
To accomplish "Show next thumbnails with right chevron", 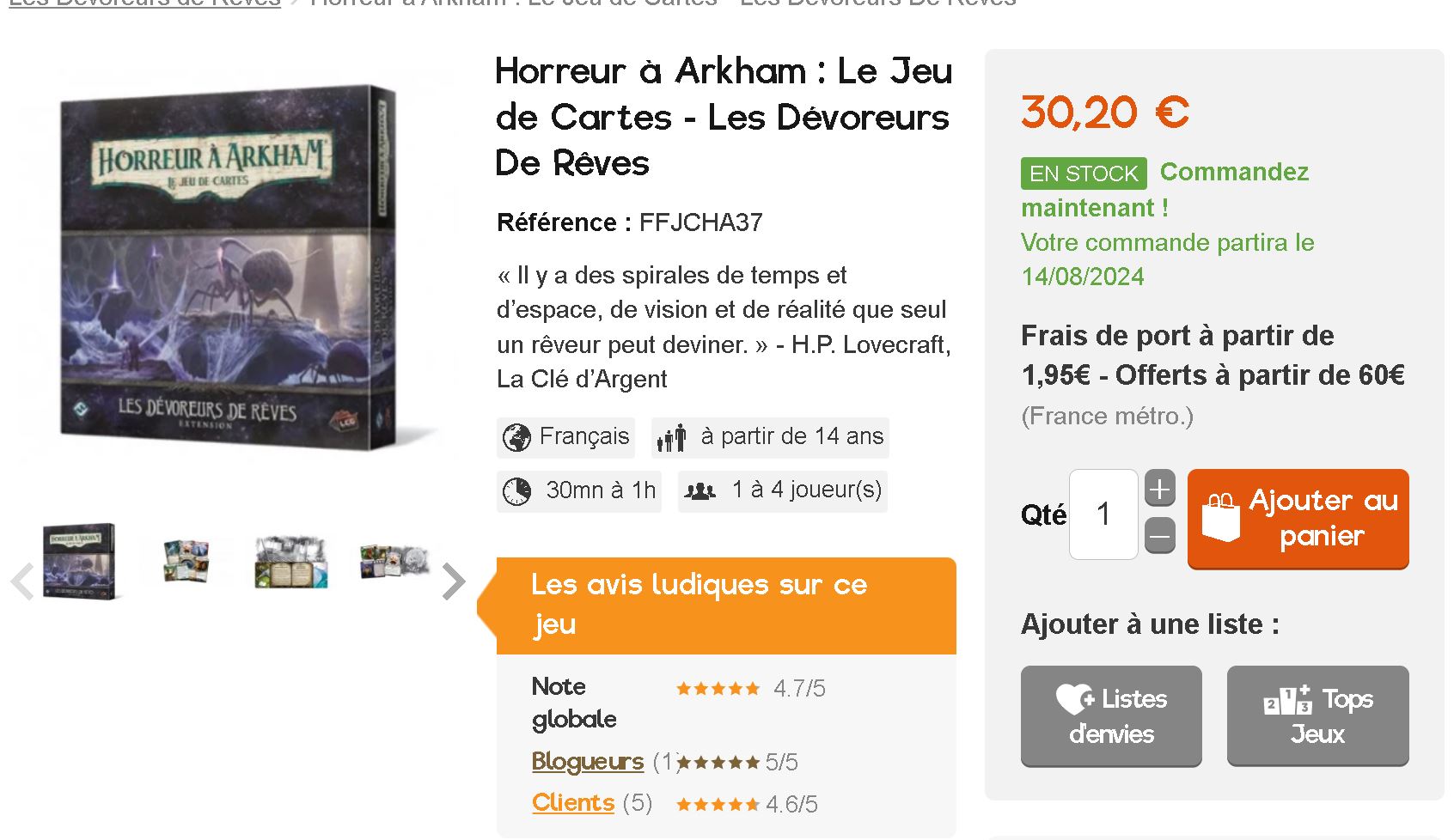I will pos(454,581).
